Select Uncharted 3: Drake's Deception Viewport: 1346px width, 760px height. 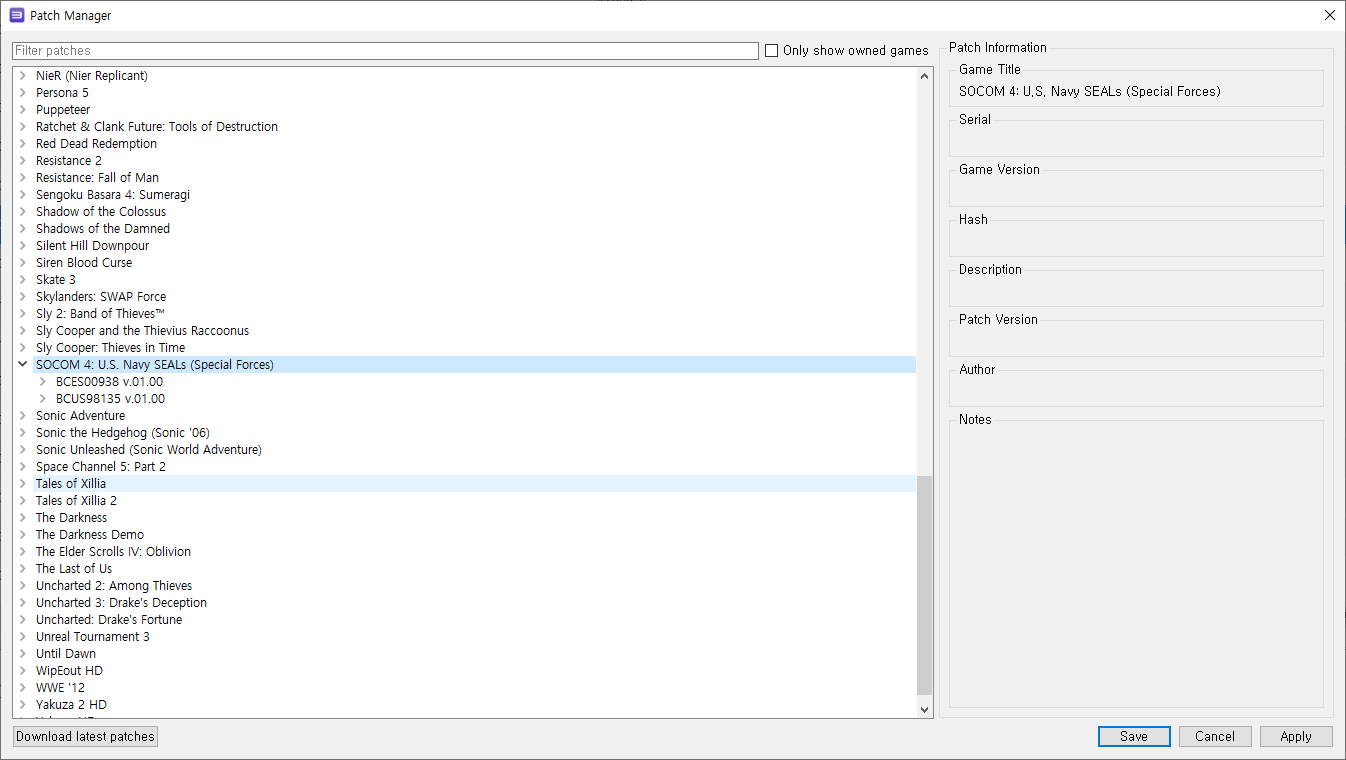[x=121, y=603]
